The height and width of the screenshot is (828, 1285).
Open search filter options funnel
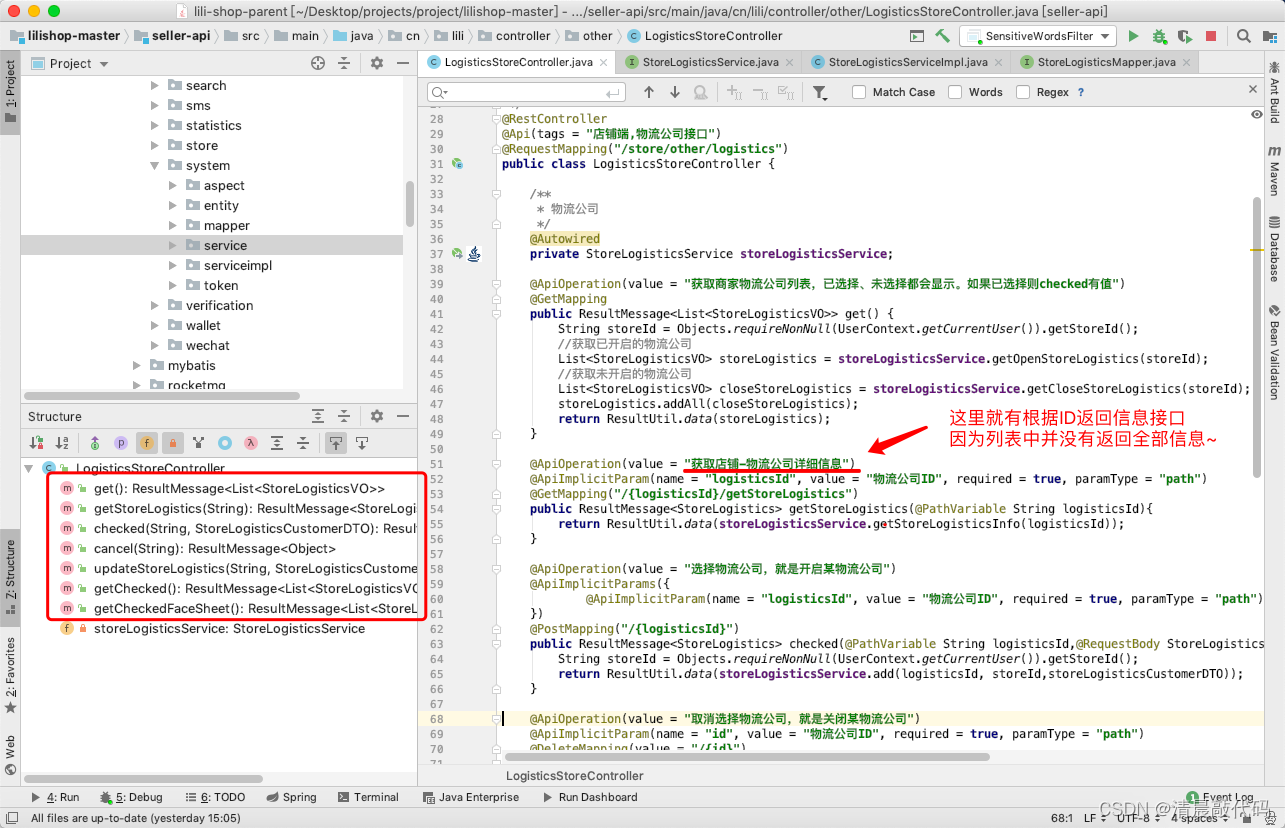point(820,92)
